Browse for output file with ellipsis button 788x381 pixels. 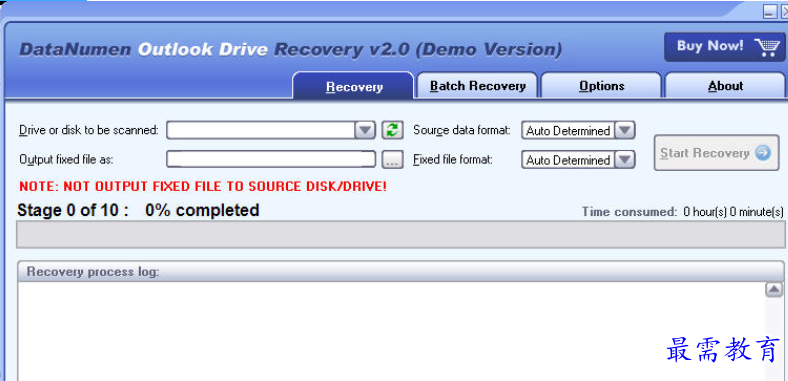click(392, 160)
